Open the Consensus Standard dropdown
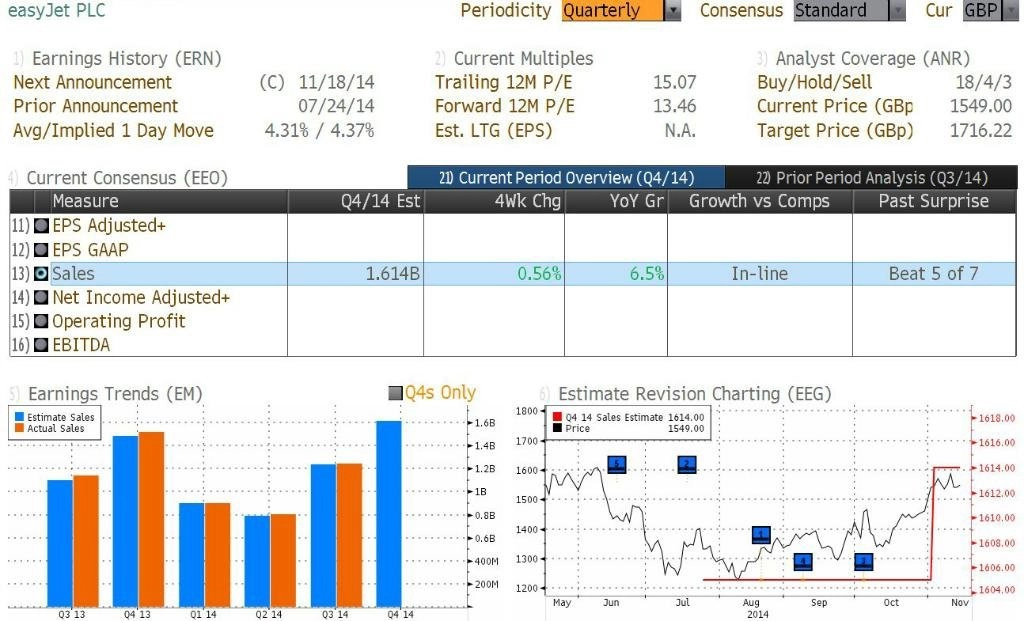The height and width of the screenshot is (621, 1024). pyautogui.click(x=849, y=10)
